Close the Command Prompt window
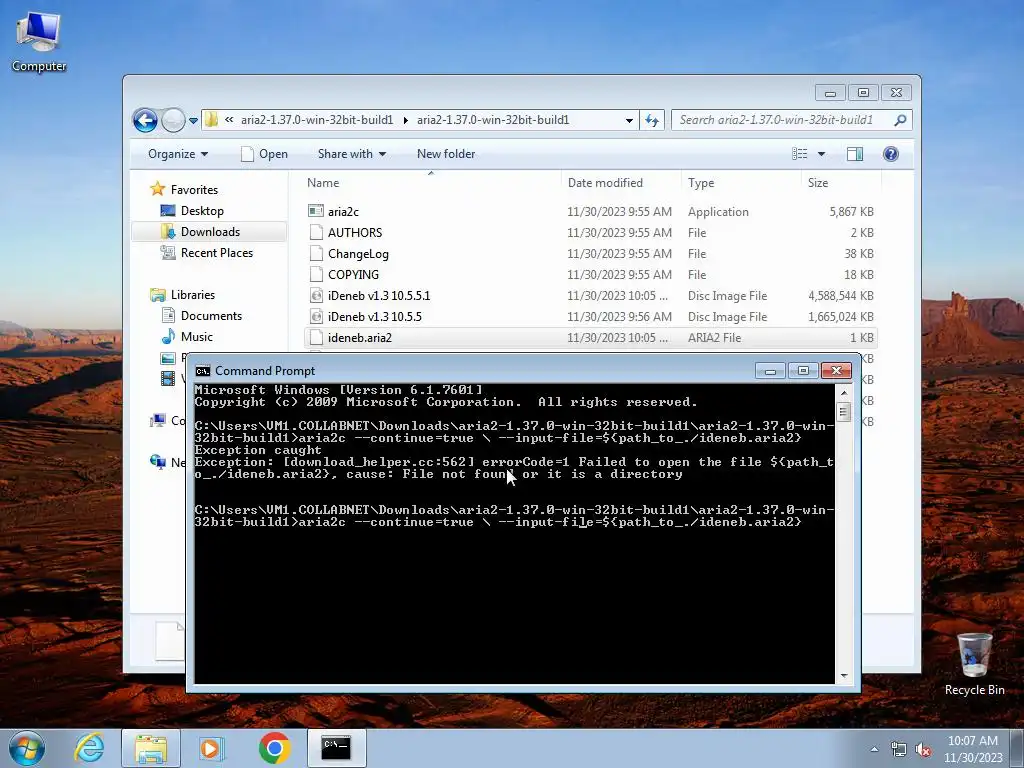 [x=836, y=371]
